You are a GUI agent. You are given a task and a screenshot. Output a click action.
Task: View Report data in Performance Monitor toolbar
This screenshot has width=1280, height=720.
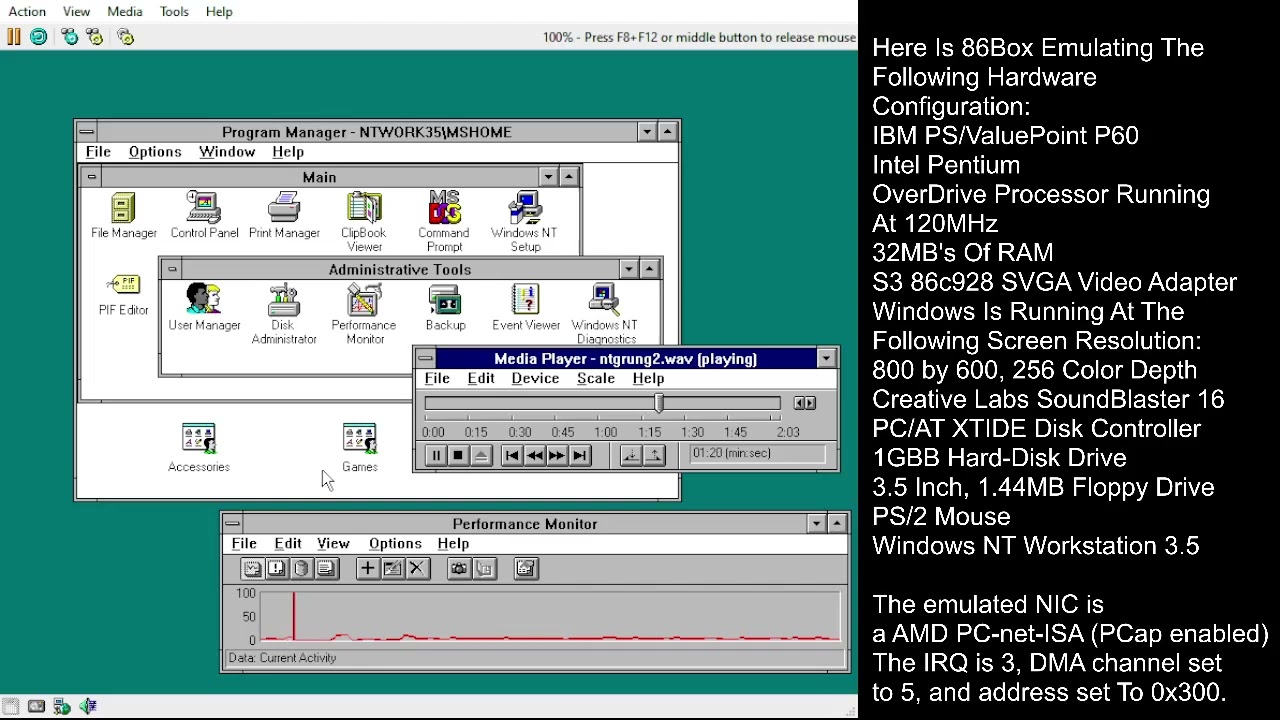click(325, 569)
